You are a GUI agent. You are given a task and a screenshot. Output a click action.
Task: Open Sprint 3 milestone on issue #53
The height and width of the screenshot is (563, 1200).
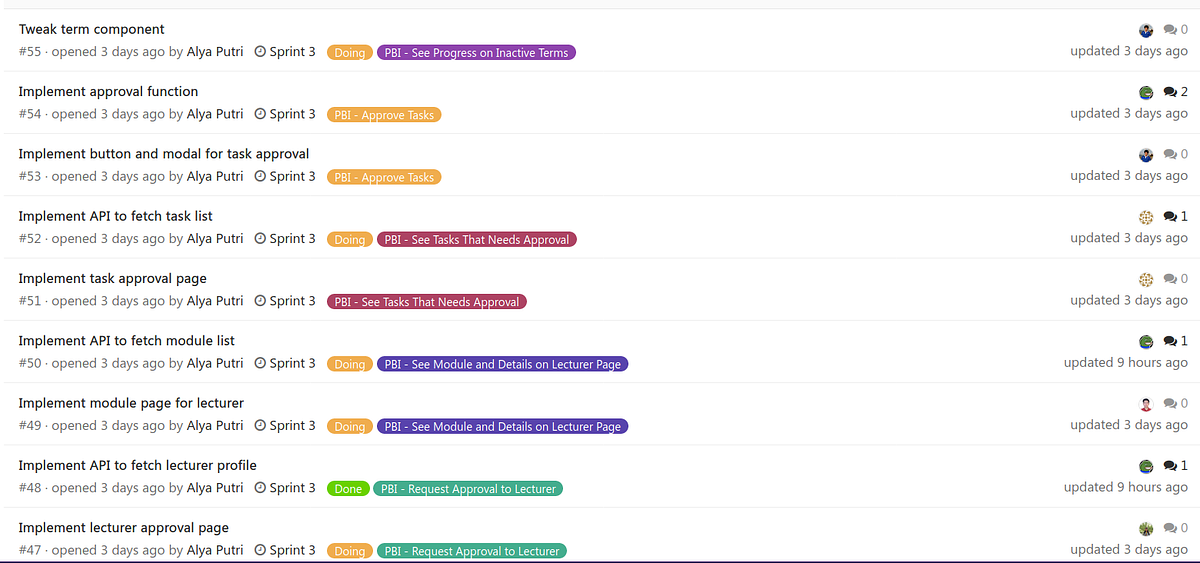(x=285, y=176)
